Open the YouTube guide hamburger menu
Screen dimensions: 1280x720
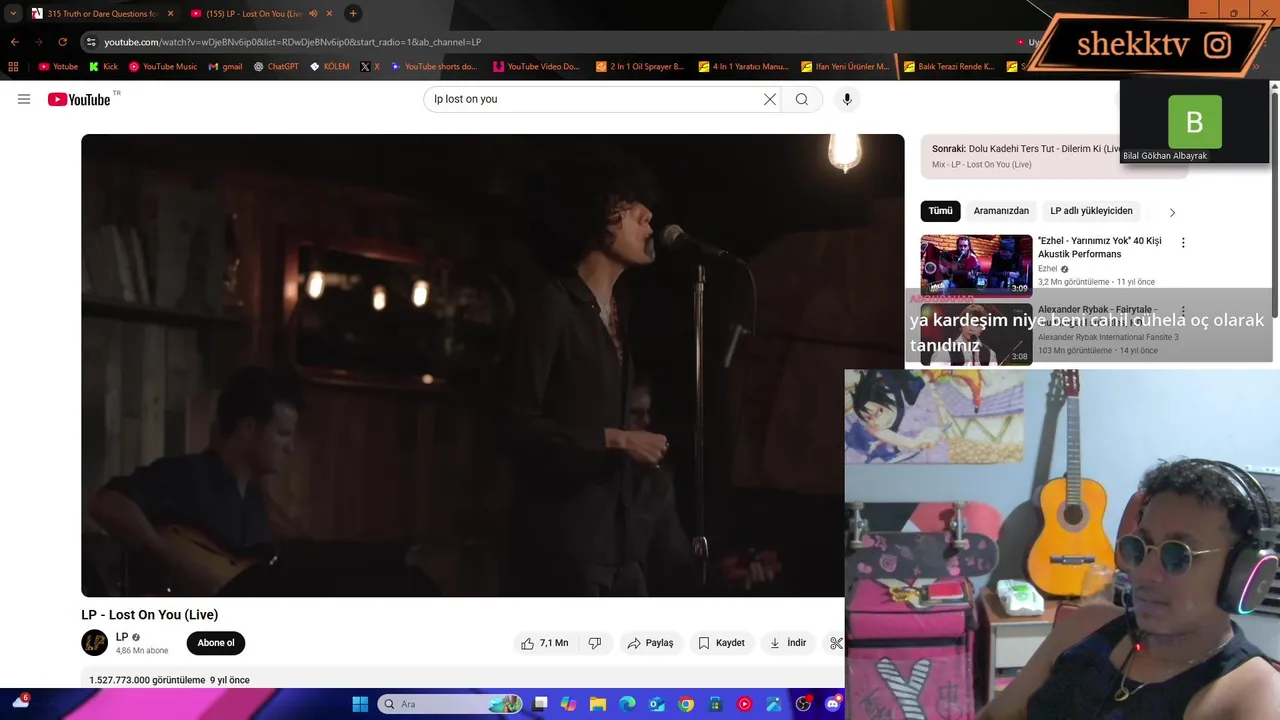[x=24, y=99]
